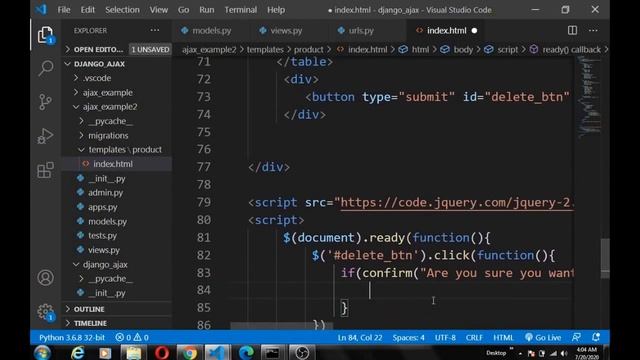Click the 'body' breadcrumb segment
Image resolution: width=640 pixels, height=360 pixels.
pos(463,50)
